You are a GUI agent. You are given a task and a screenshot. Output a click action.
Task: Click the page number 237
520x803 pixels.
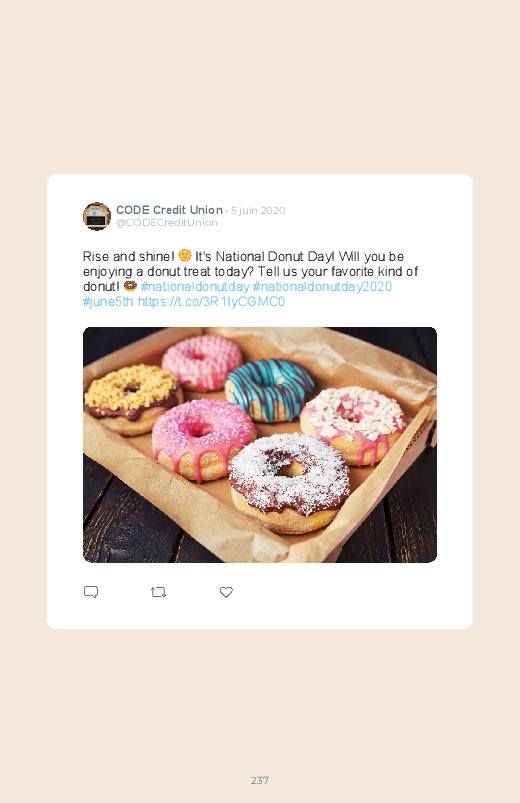(x=260, y=780)
